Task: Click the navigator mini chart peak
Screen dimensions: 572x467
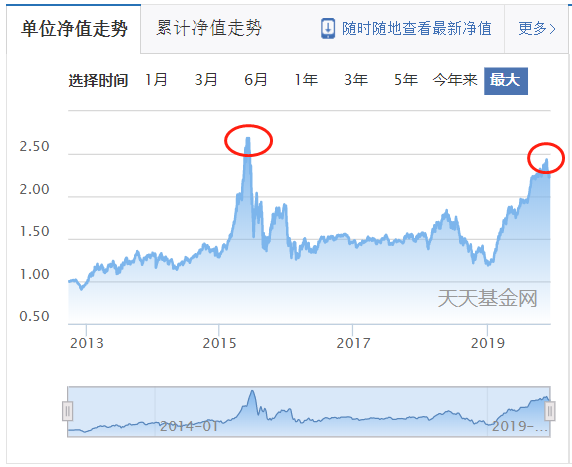Action: [x=252, y=392]
